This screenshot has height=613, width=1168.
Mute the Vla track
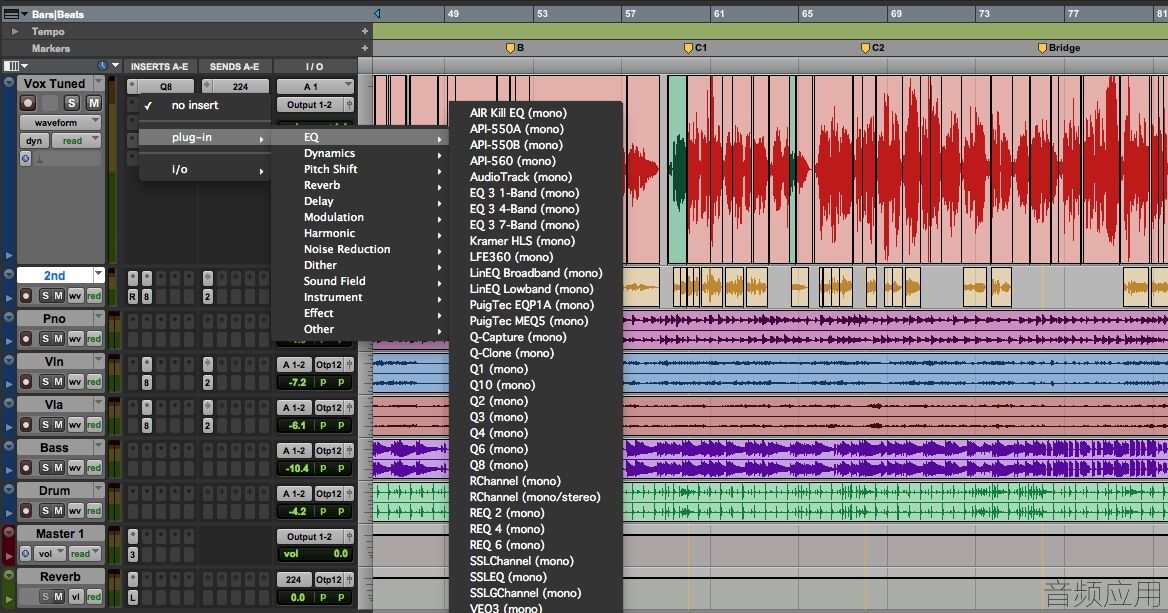(58, 425)
